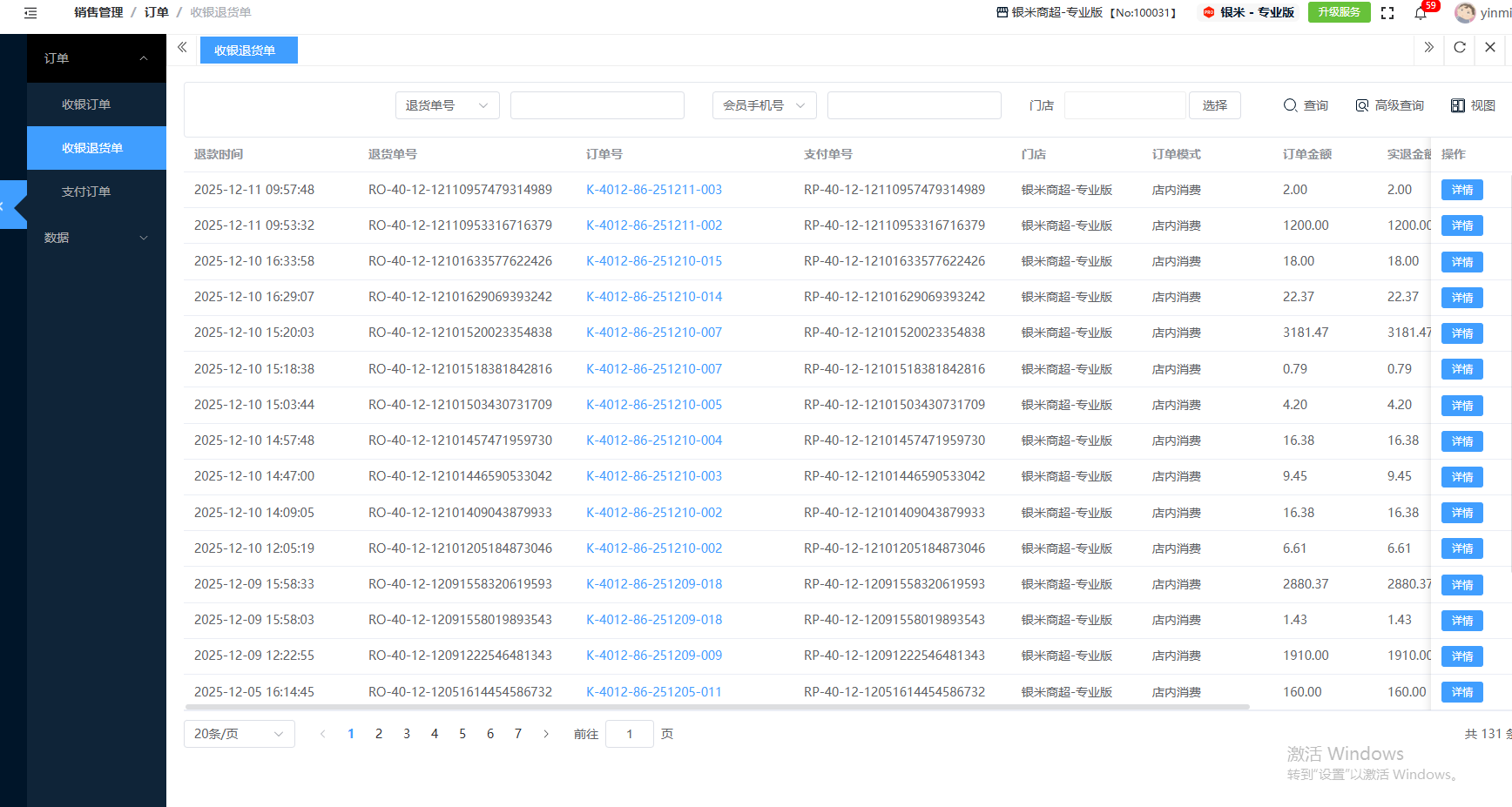Viewport: 1512px width, 807px height.
Task: Collapse the 订单 sidebar menu group
Action: (96, 58)
